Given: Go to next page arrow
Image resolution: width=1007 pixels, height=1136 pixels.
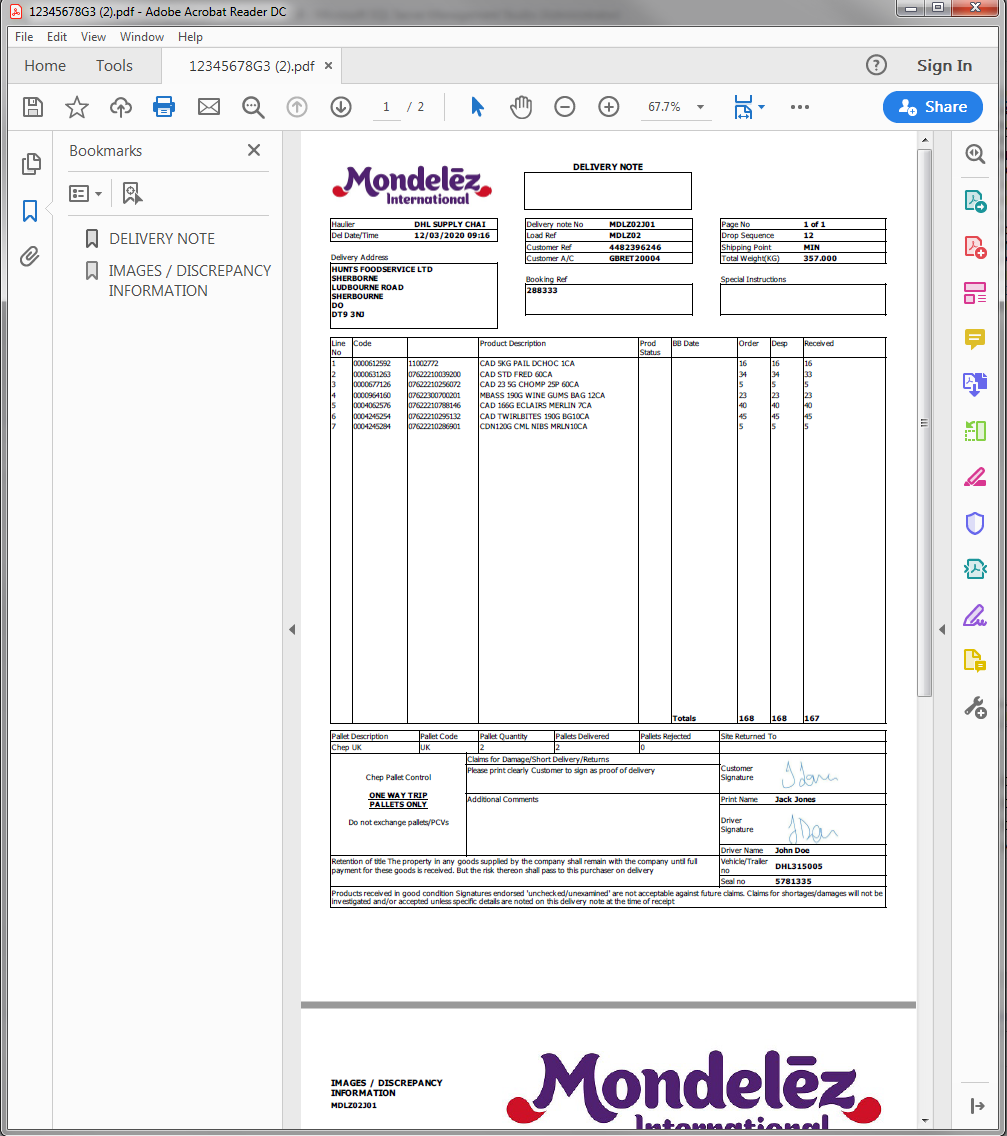Looking at the screenshot, I should pos(341,107).
